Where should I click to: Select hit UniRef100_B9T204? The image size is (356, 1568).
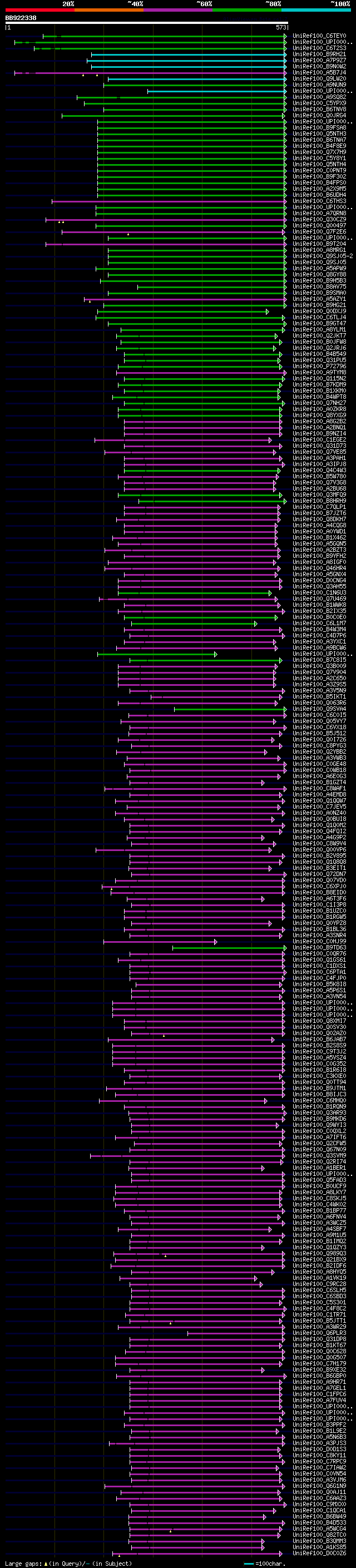319,244
